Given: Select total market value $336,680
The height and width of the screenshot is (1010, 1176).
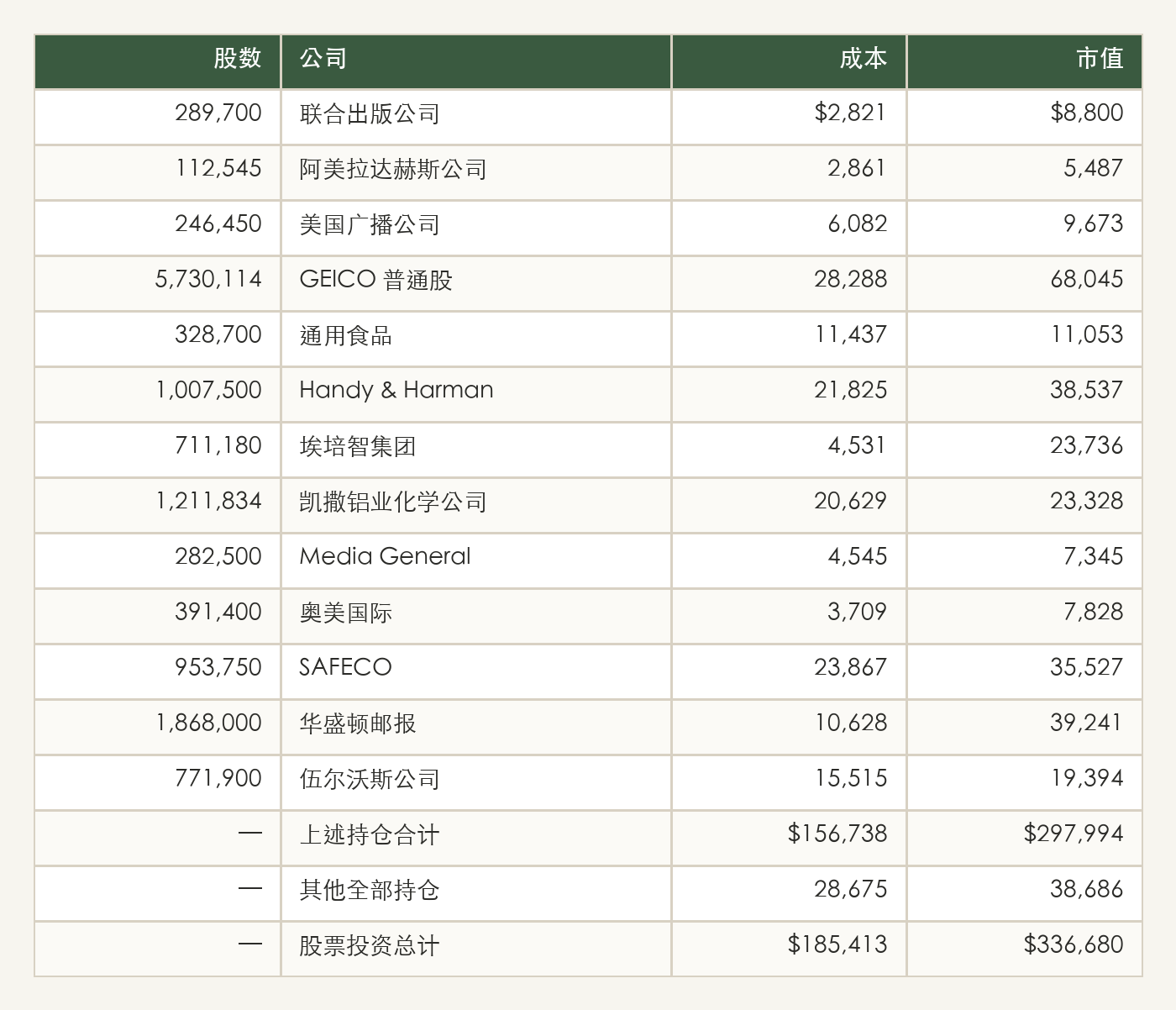Looking at the screenshot, I should point(1074,945).
